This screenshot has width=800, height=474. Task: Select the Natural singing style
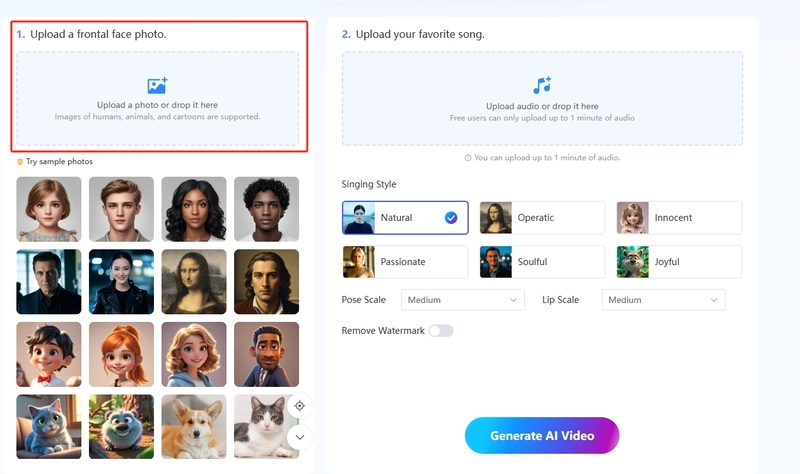(404, 218)
